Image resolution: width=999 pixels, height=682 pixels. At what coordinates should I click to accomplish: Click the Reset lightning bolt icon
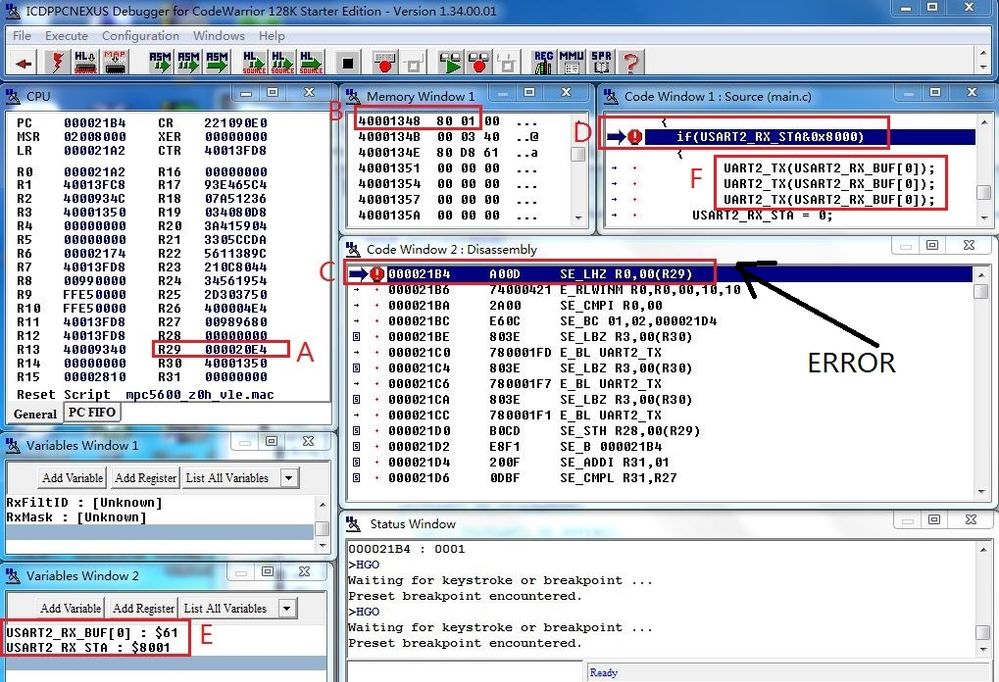point(58,63)
